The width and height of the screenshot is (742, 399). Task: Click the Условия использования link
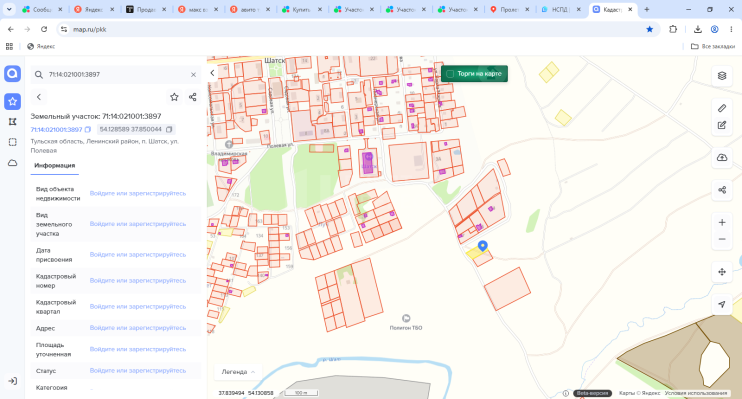pos(696,393)
